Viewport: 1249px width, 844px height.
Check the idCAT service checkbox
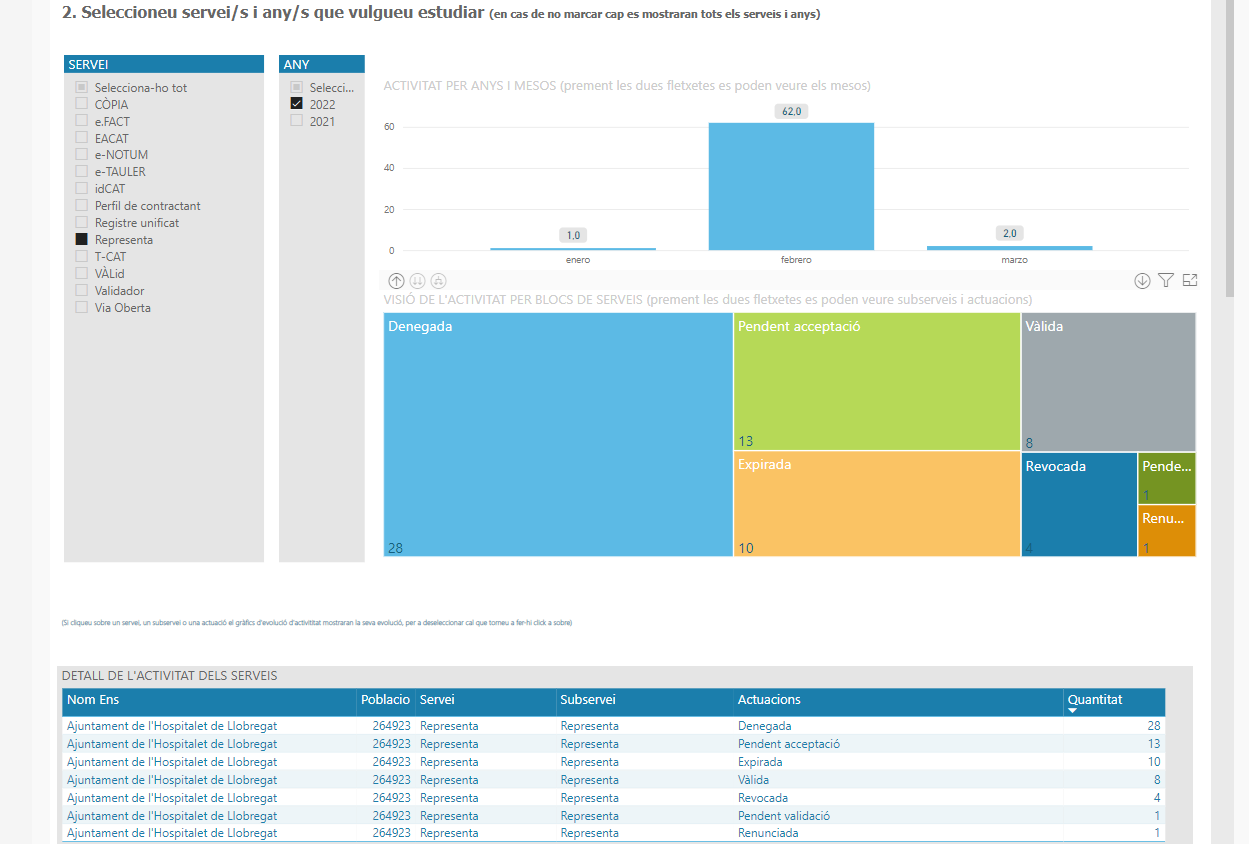point(82,189)
